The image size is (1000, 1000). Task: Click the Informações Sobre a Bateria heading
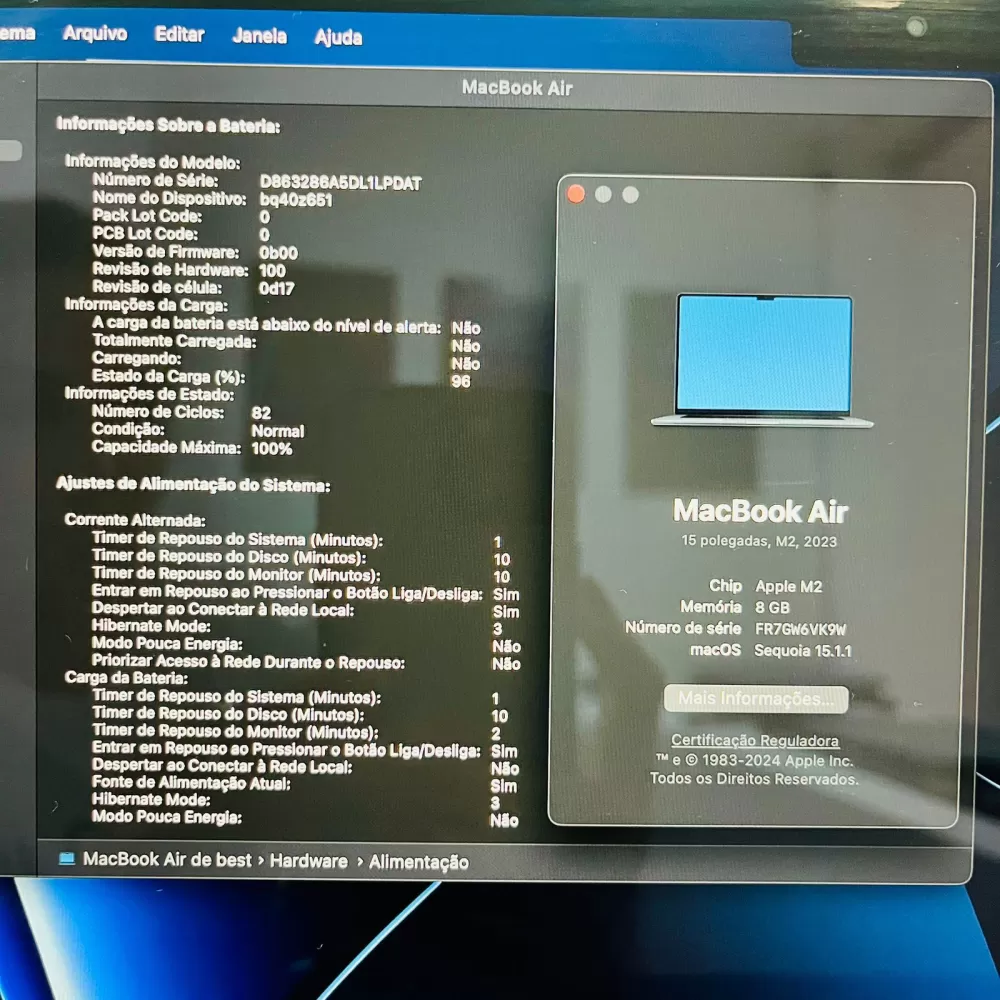click(168, 125)
